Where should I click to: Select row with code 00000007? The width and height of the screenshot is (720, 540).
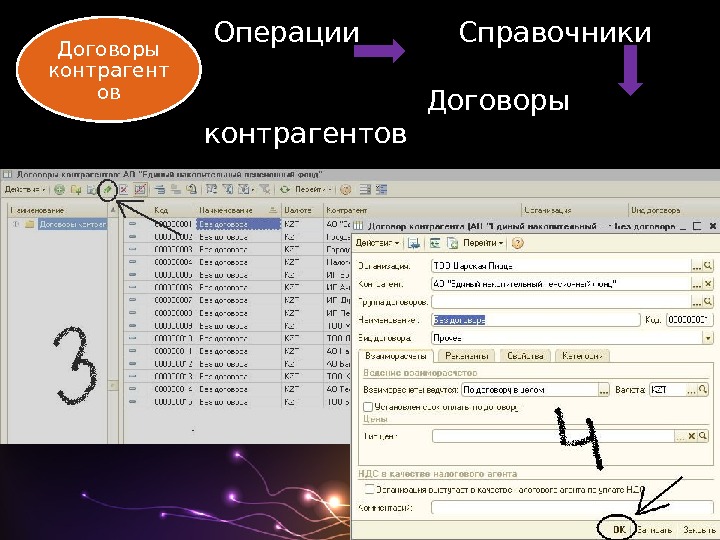click(x=238, y=300)
